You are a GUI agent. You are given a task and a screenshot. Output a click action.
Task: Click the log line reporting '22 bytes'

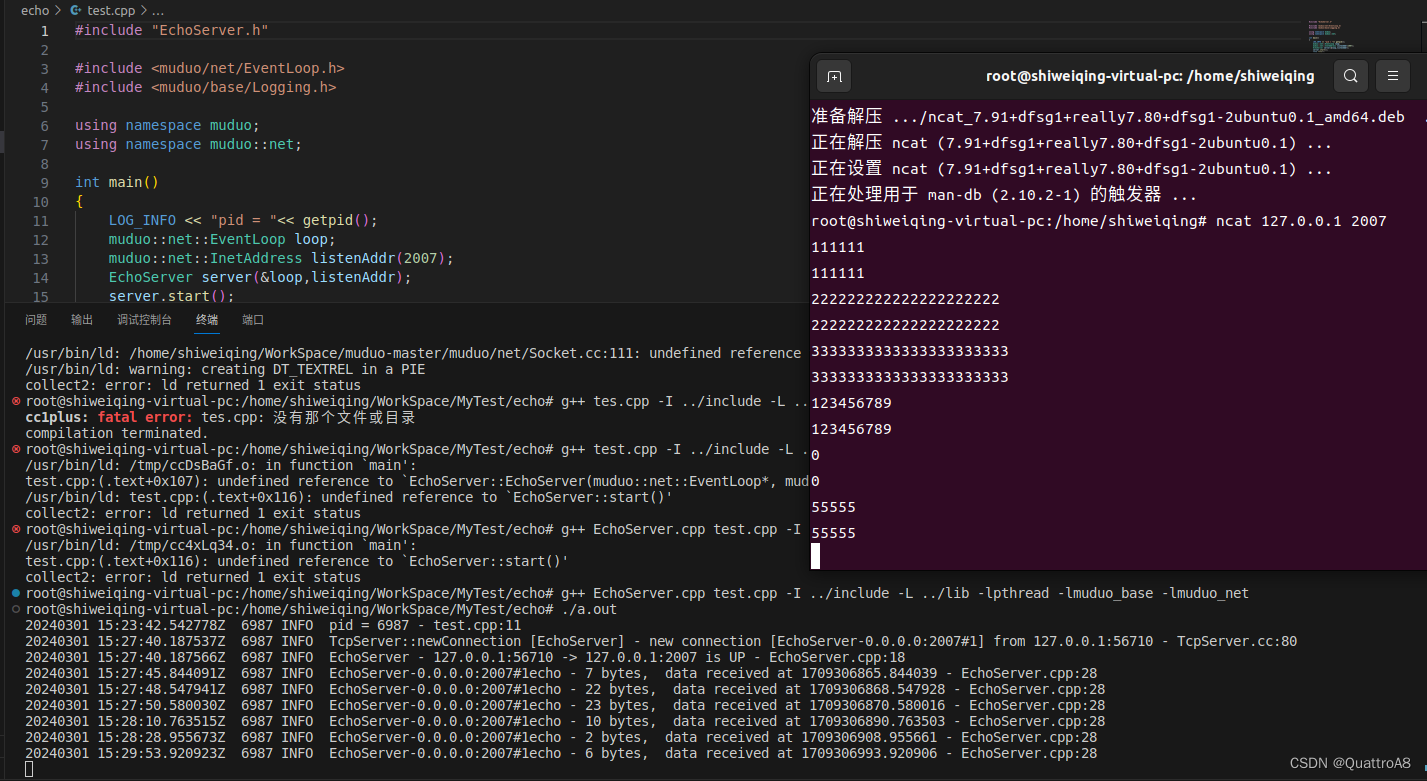pos(565,689)
